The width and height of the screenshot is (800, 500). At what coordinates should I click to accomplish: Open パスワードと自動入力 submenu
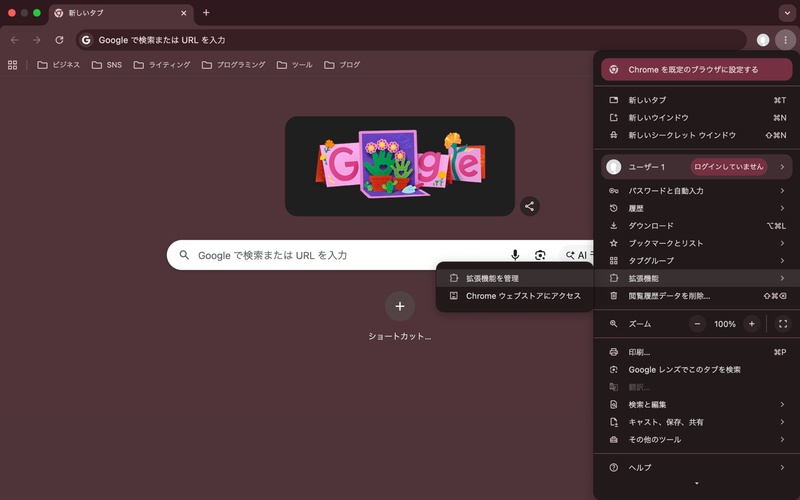[x=696, y=191]
